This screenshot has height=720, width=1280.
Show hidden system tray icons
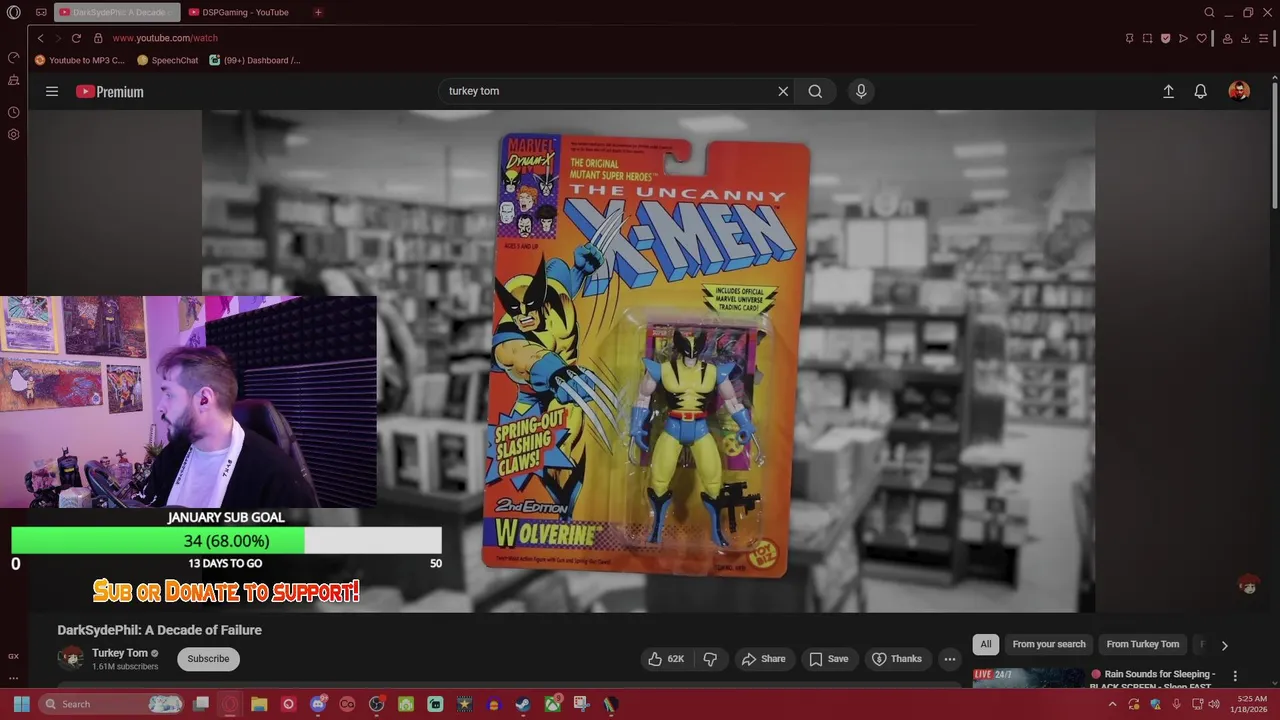[x=1113, y=704]
